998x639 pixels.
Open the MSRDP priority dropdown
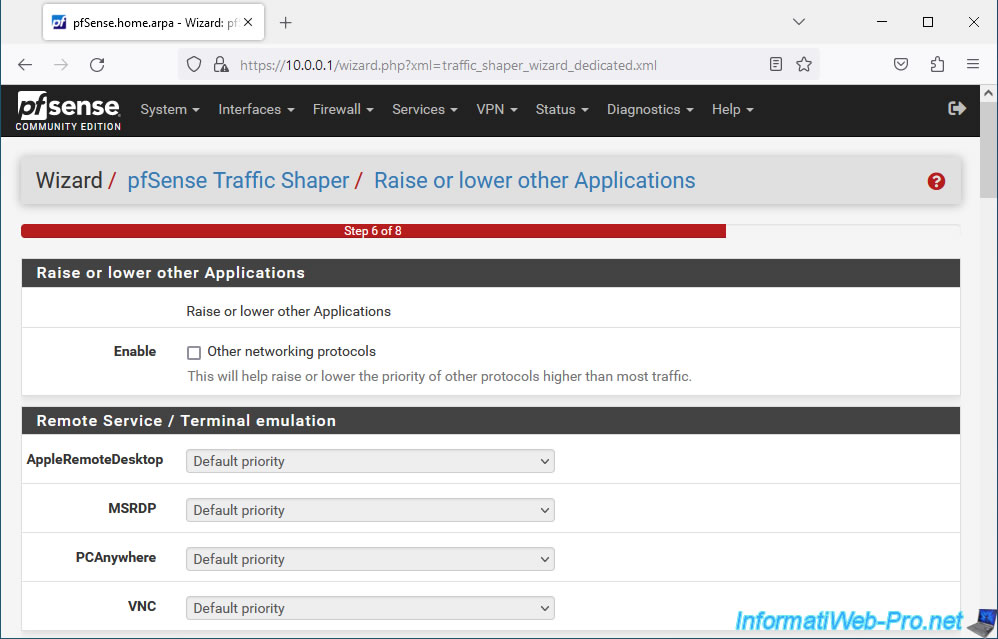[x=370, y=510]
